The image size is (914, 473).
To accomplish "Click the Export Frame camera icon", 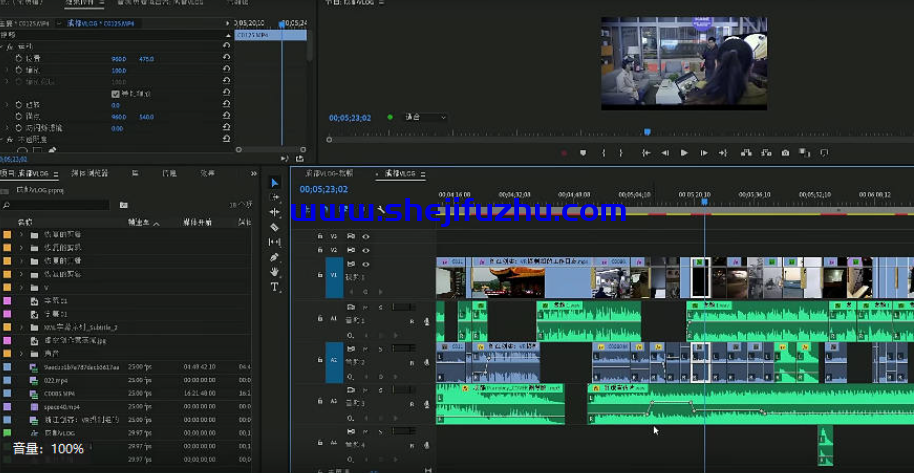I will coord(785,153).
